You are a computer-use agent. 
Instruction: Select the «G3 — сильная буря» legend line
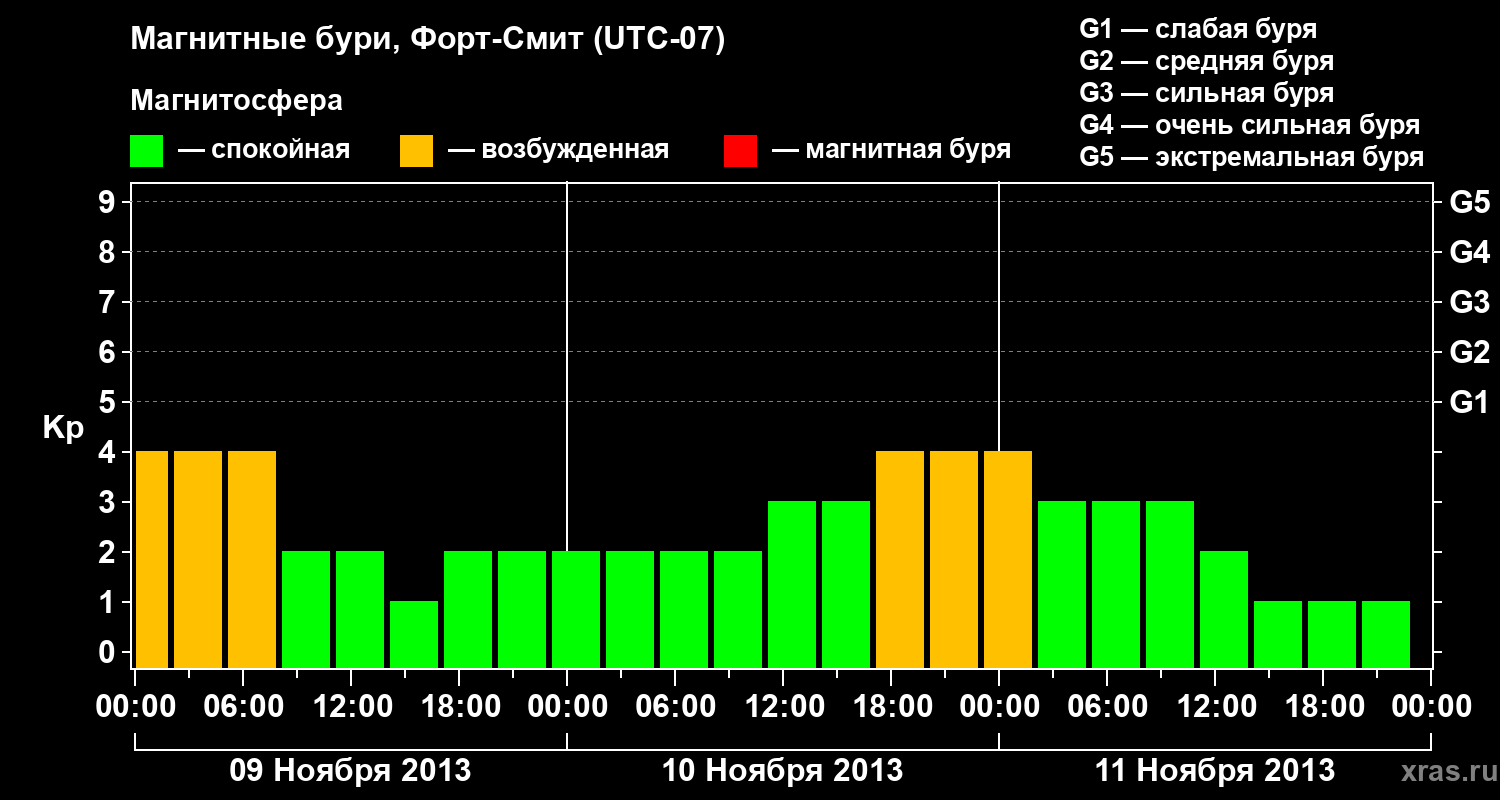coord(1206,93)
